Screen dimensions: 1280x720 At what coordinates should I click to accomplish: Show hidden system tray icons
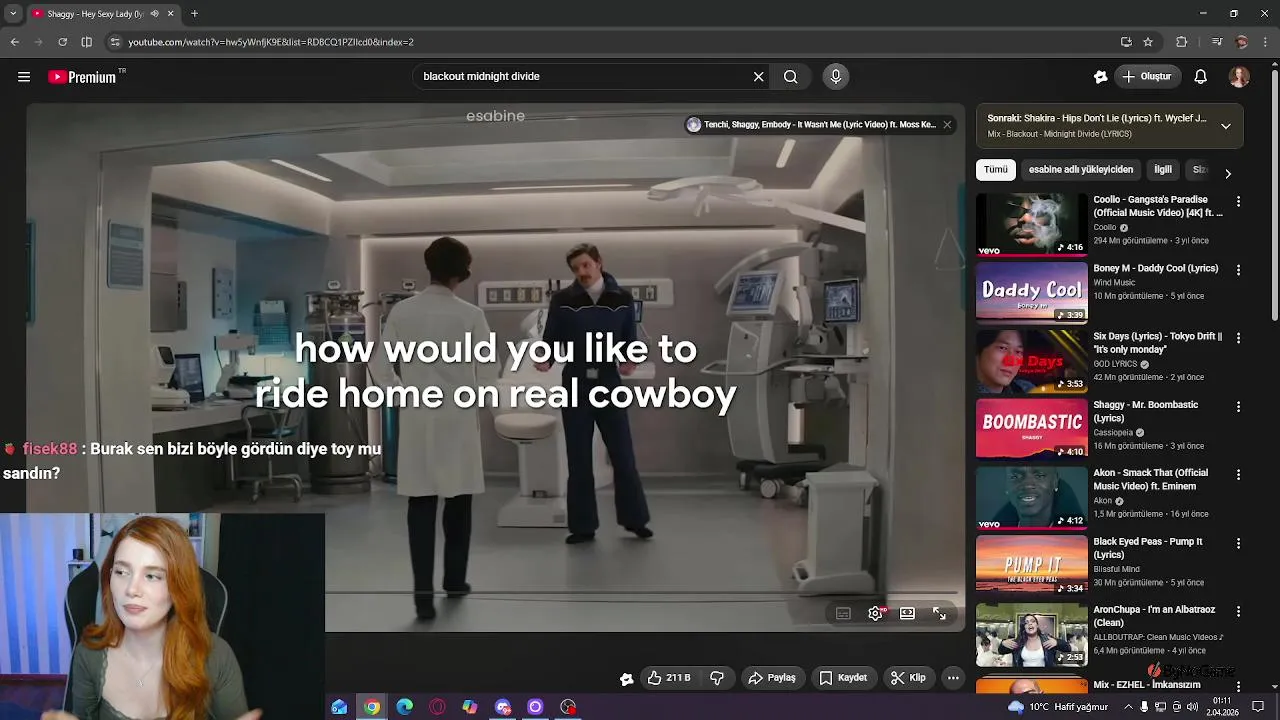[1128, 707]
